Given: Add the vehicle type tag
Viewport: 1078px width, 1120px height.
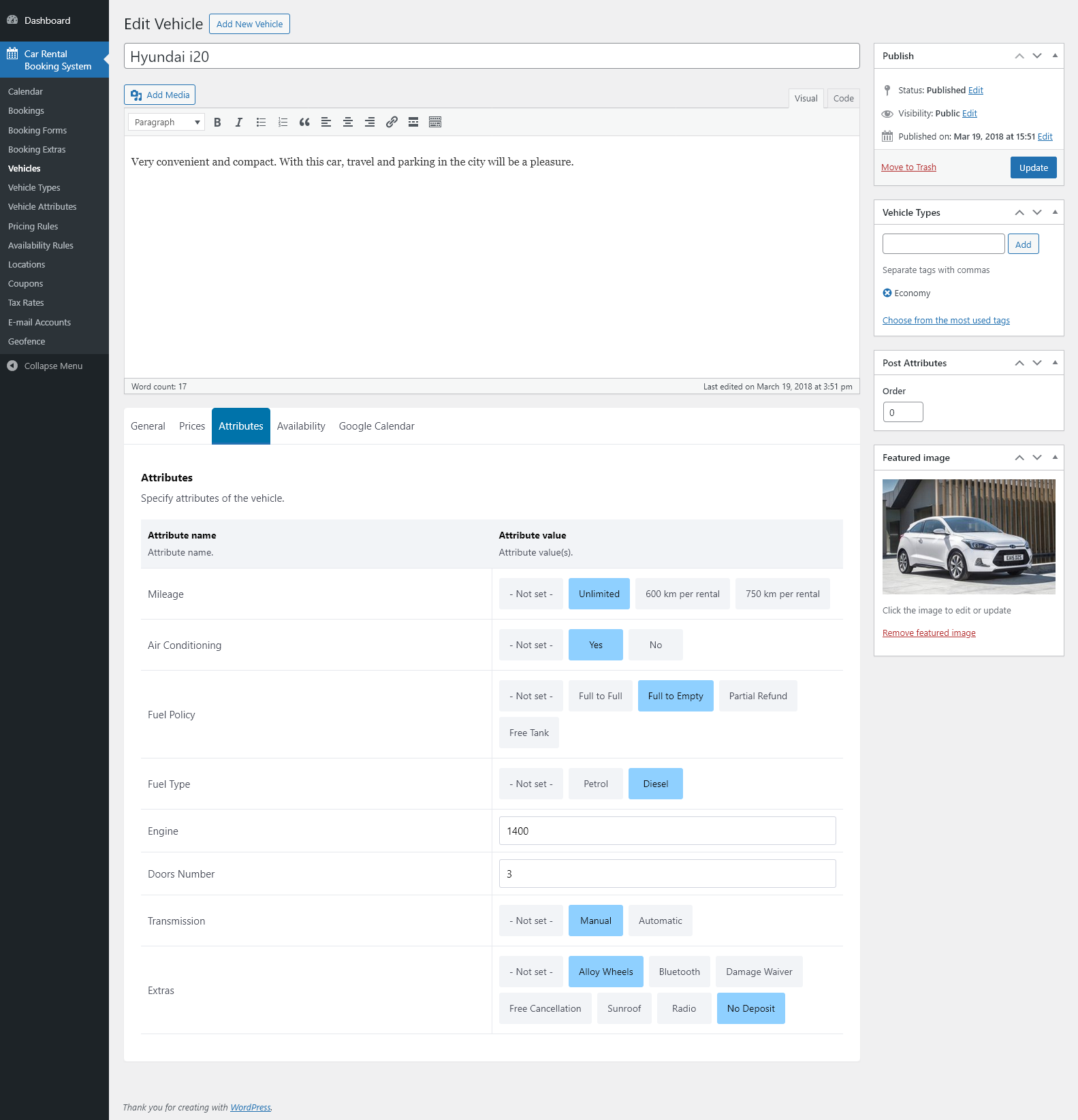Looking at the screenshot, I should pos(1024,244).
